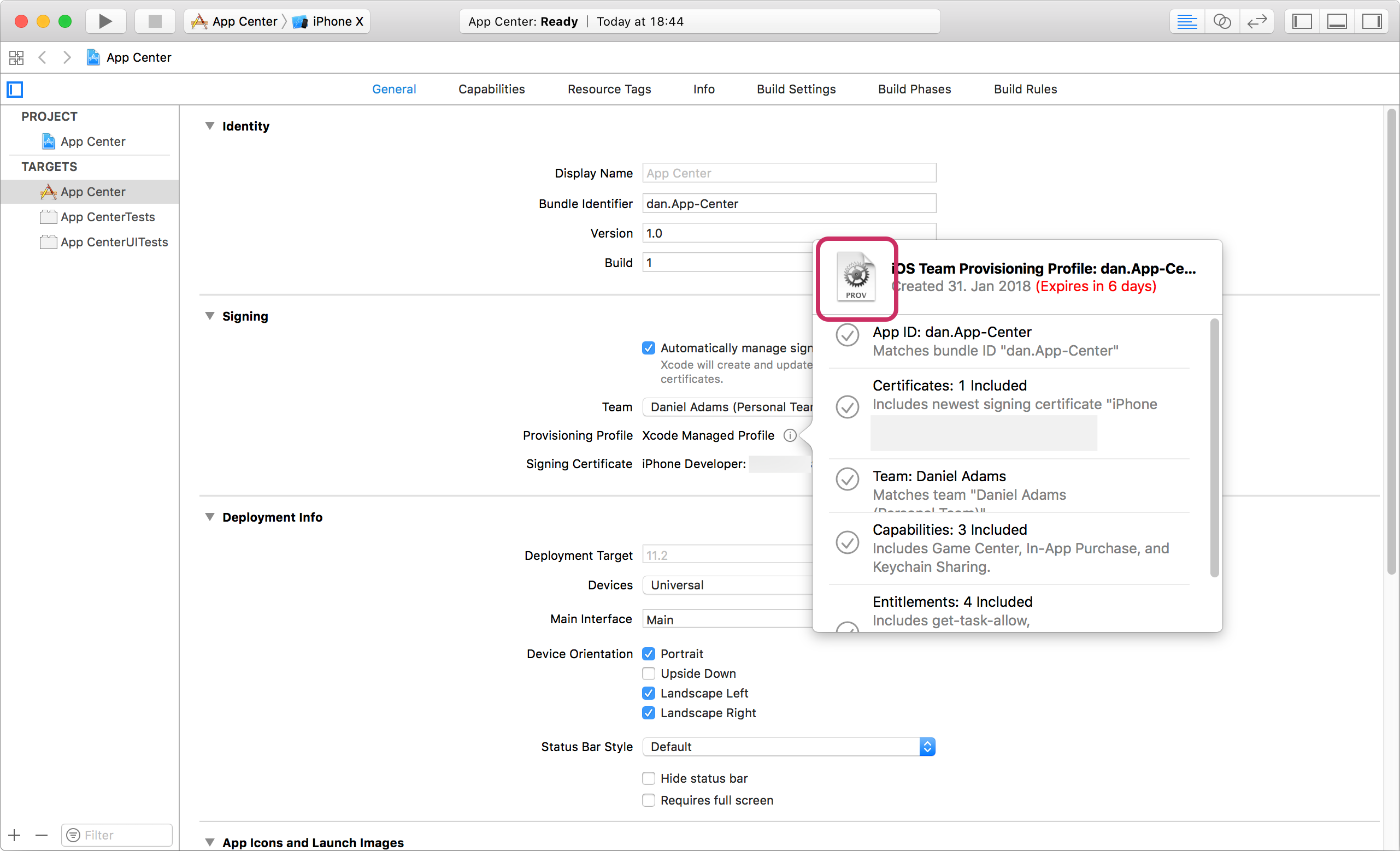This screenshot has height=851, width=1400.
Task: Go back in editor history
Action: 42,57
